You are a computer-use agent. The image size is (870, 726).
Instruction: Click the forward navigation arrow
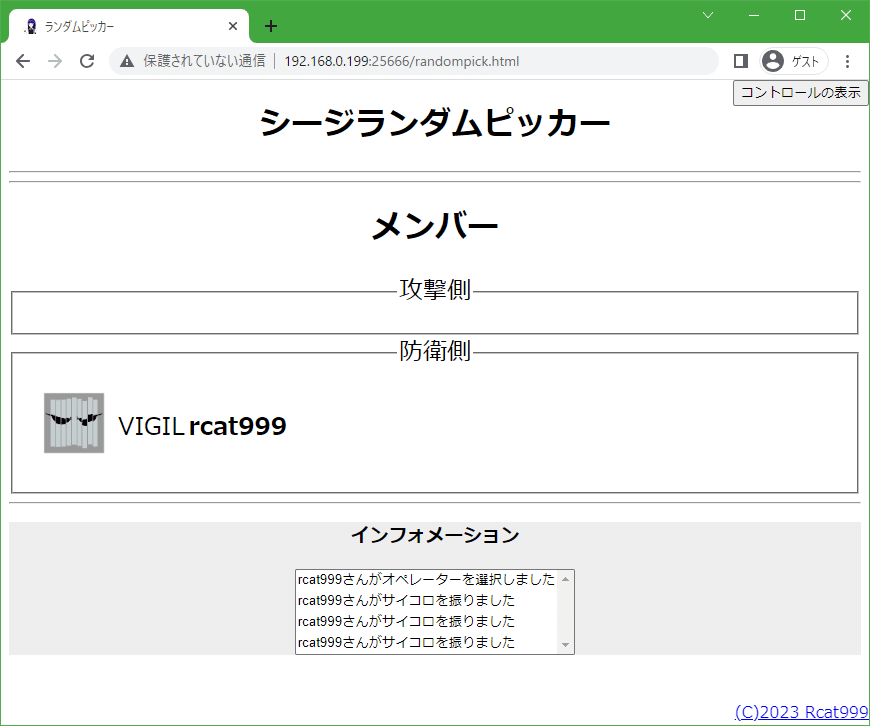(55, 61)
